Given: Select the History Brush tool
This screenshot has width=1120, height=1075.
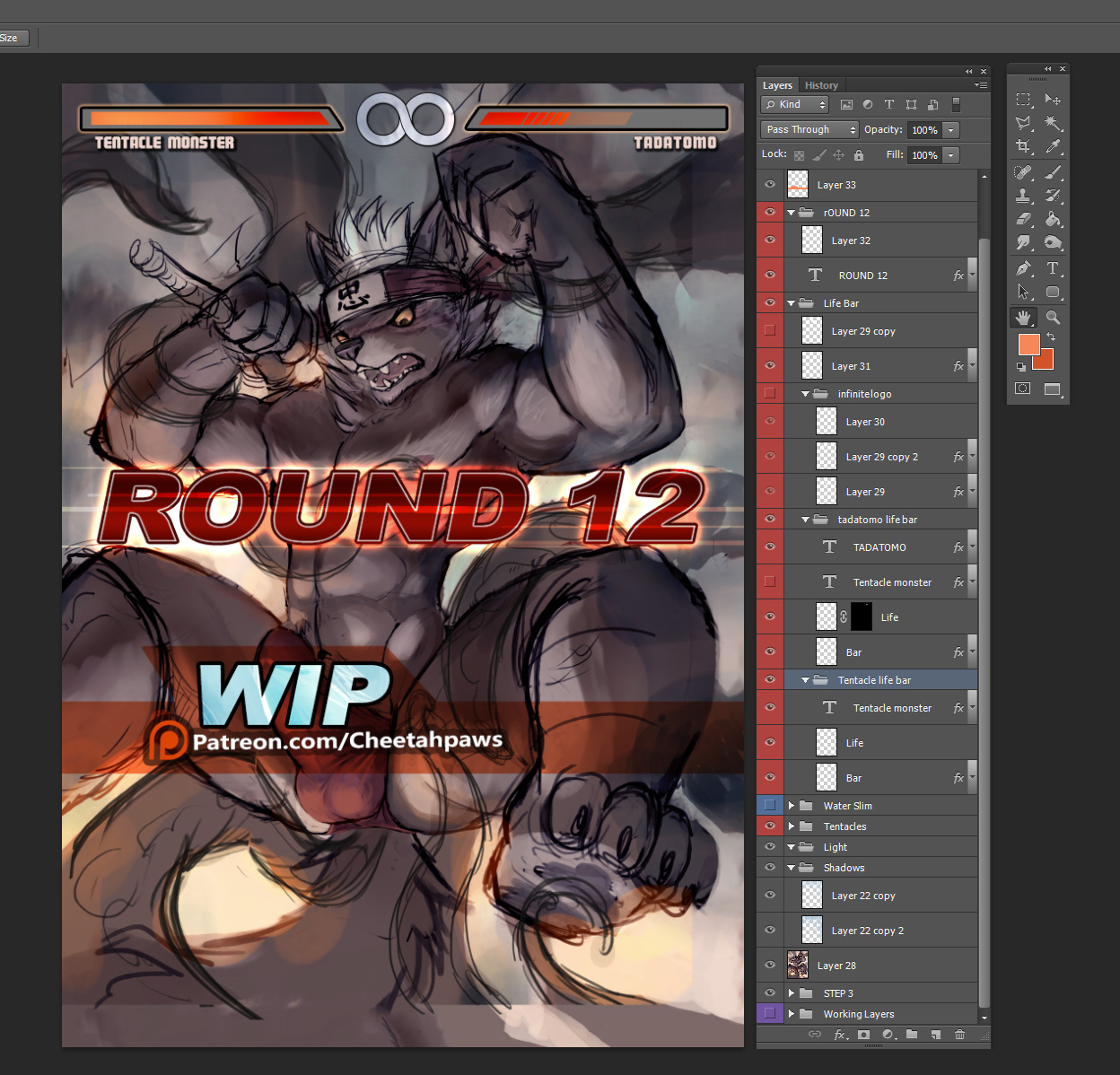Looking at the screenshot, I should (x=1053, y=195).
